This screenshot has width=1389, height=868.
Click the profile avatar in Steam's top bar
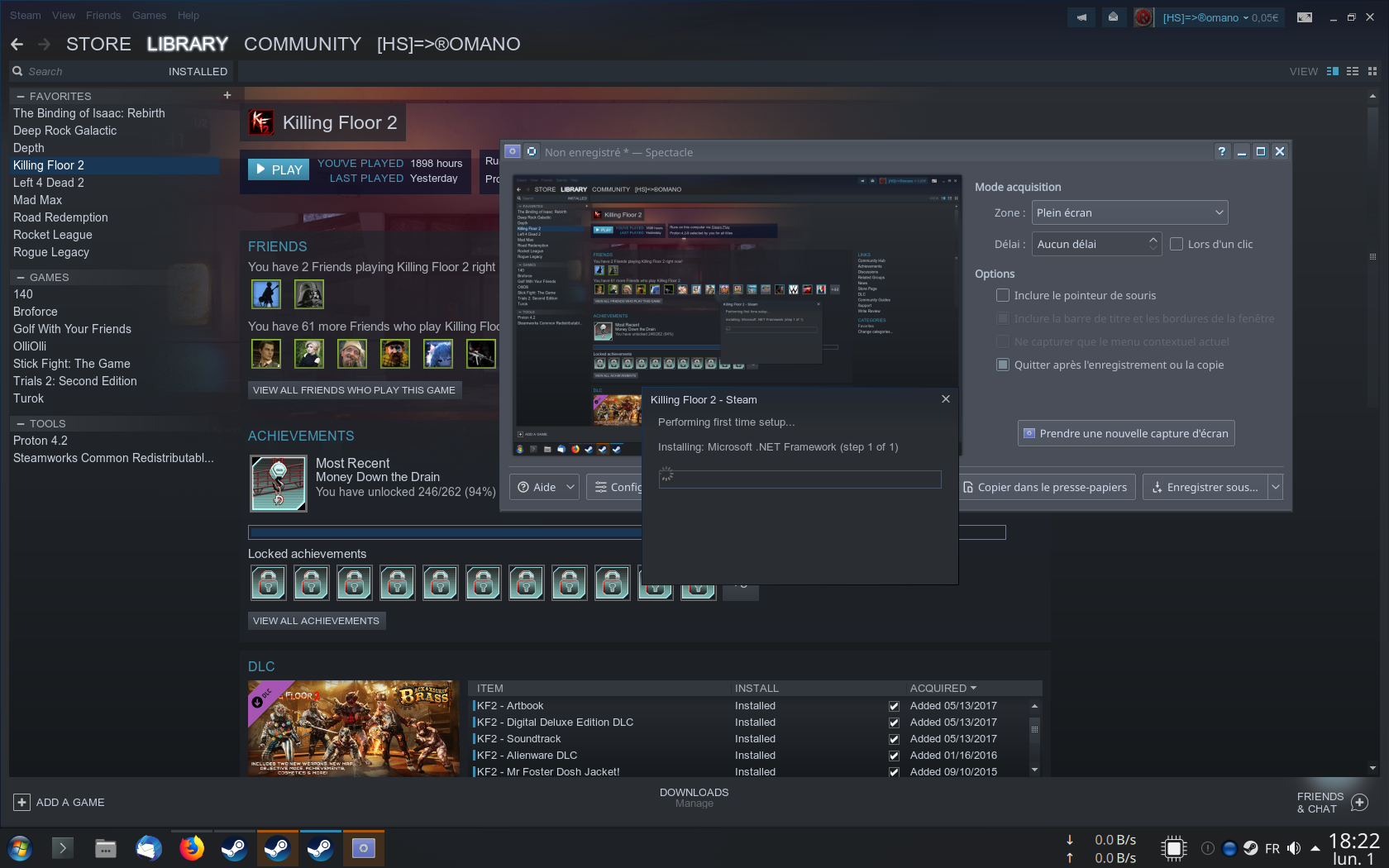(1143, 17)
